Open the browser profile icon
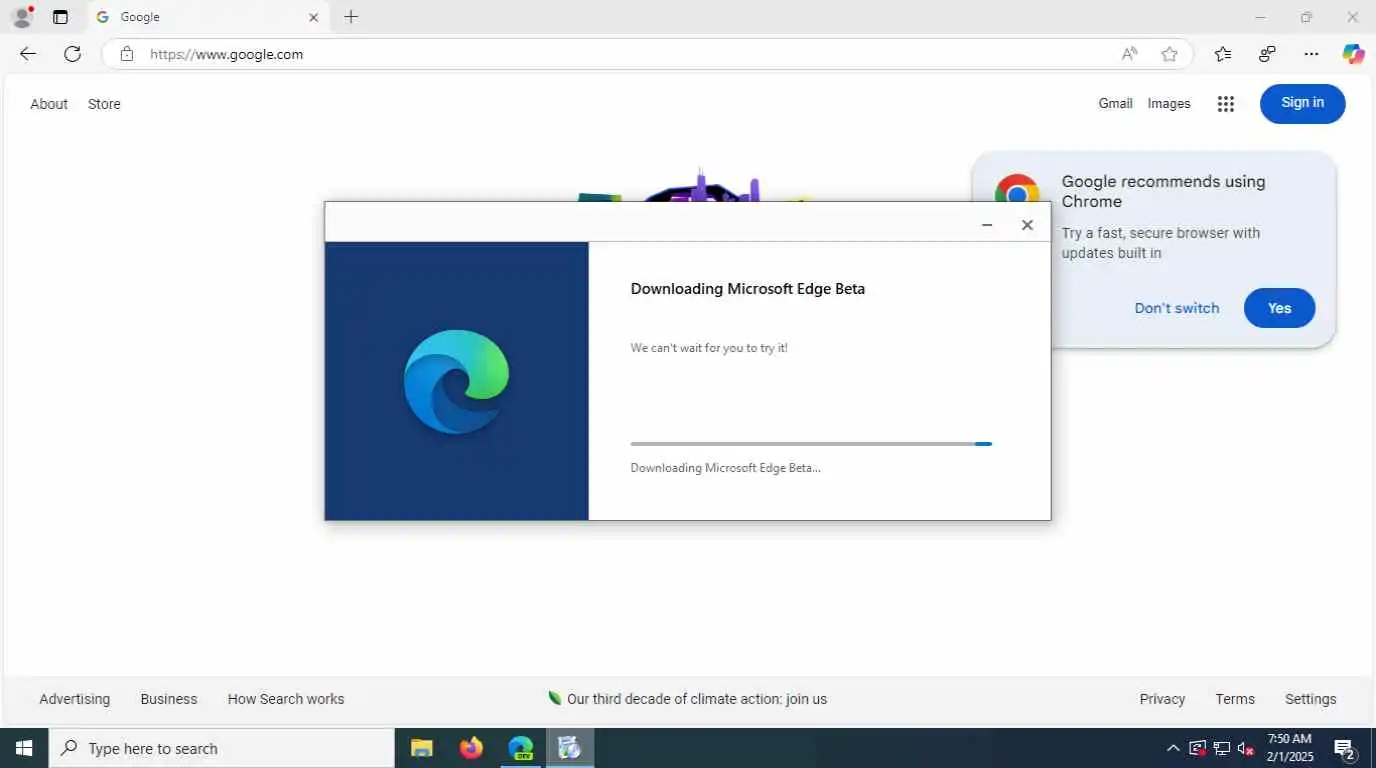Screen dimensions: 1376x768 click(21, 17)
